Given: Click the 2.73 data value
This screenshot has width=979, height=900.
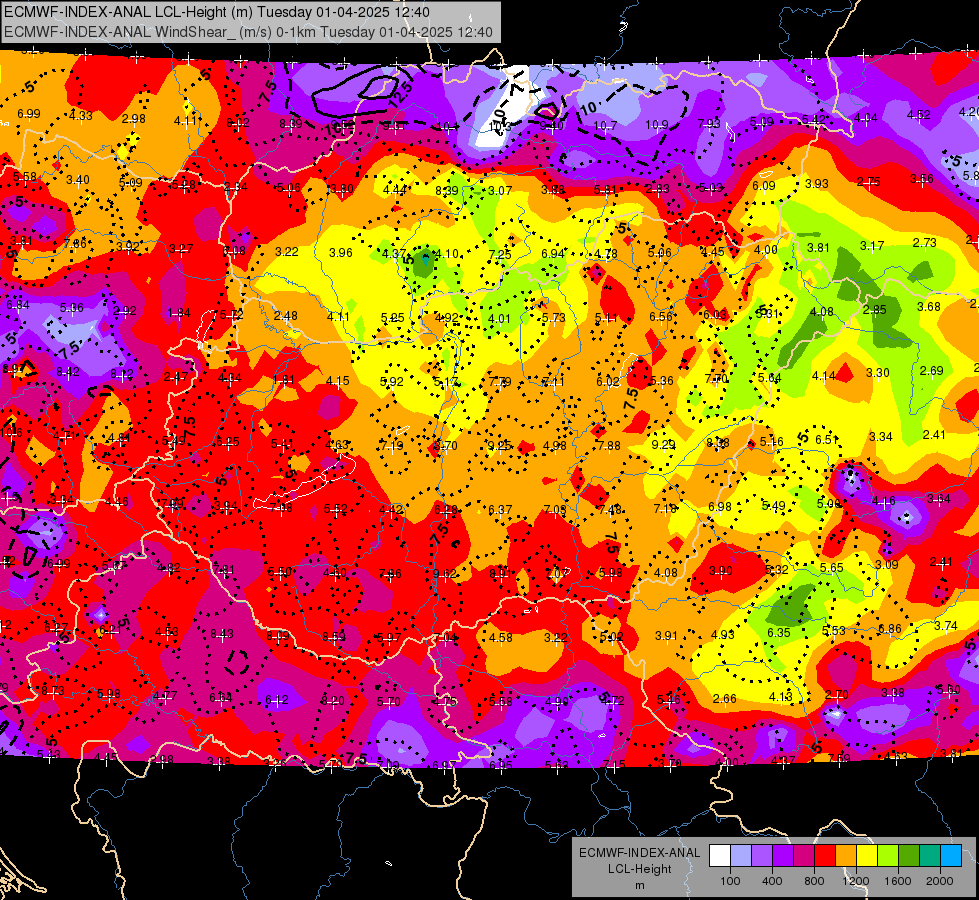Looking at the screenshot, I should [925, 242].
